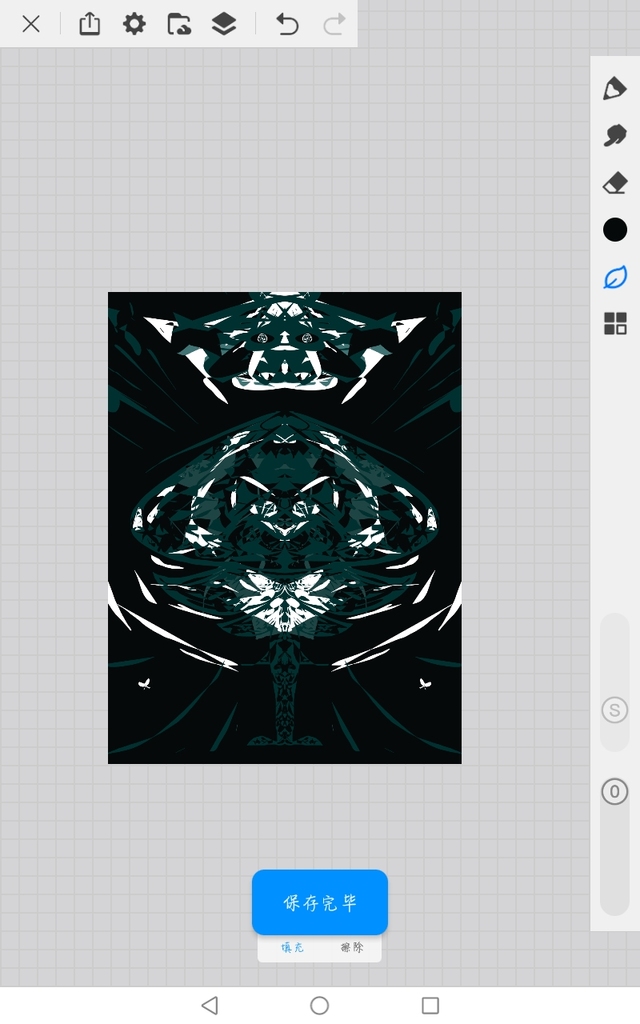
Task: Open the folder gallery icon
Action: click(x=179, y=24)
